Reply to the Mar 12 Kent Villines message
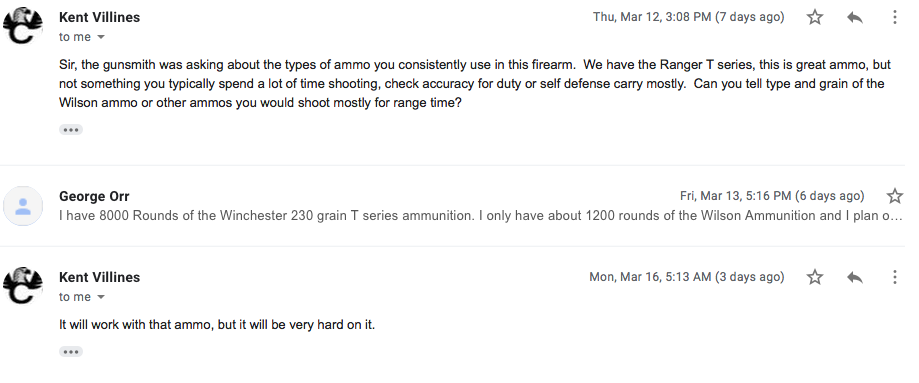This screenshot has width=919, height=383. (855, 18)
